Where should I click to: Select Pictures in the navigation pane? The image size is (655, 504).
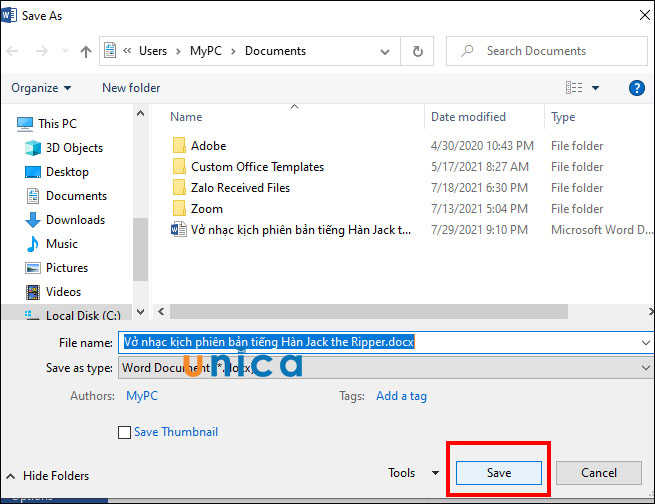56,268
